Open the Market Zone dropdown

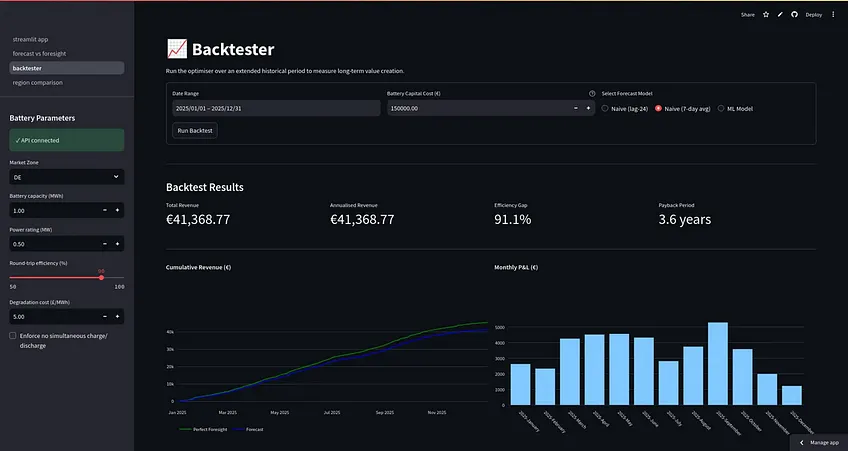point(67,177)
